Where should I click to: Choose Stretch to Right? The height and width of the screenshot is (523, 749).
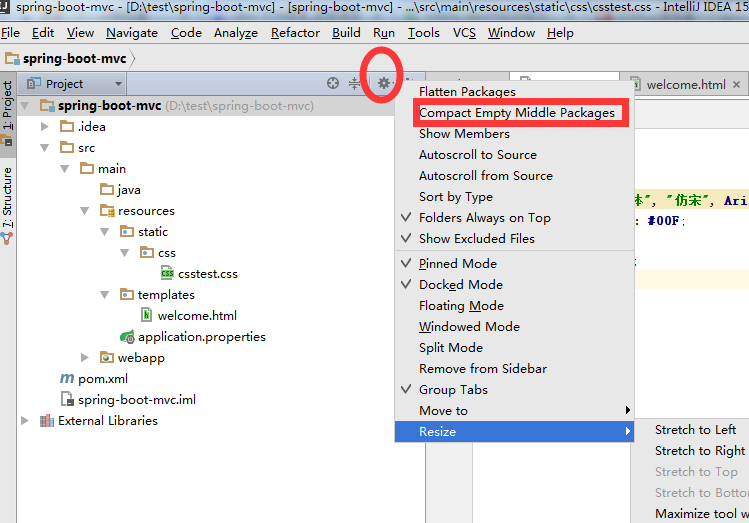coord(700,451)
